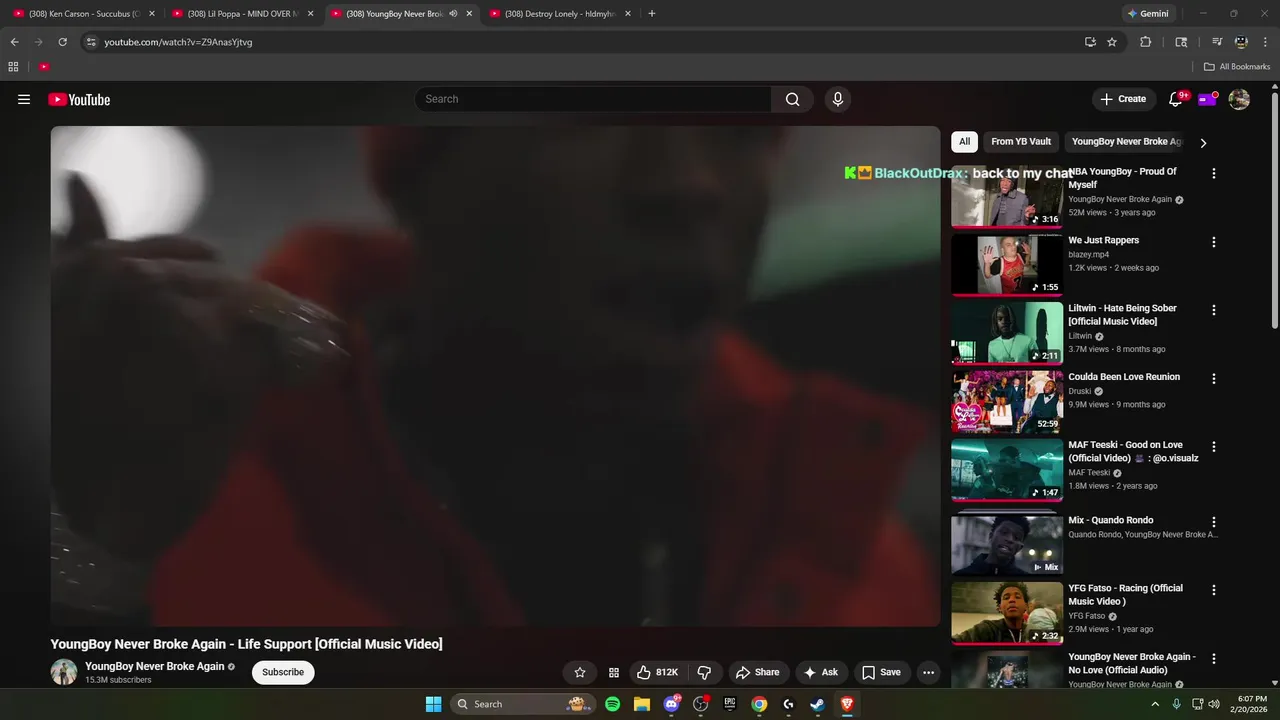1280x720 pixels.
Task: Switch to Lil Poppa MIND OVER tab
Action: (243, 14)
